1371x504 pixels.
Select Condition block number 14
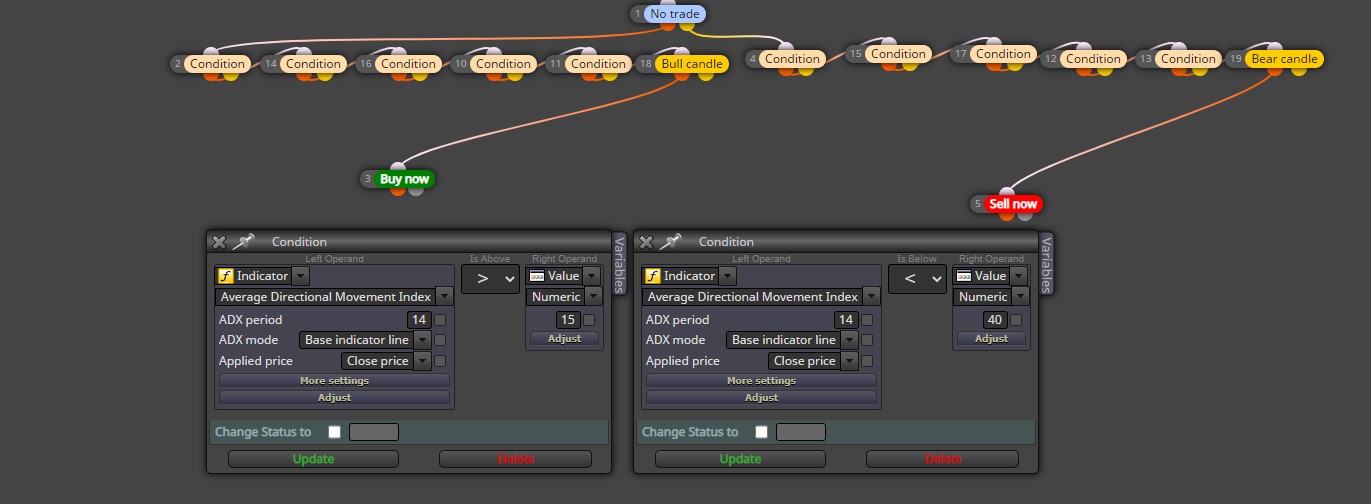coord(312,63)
